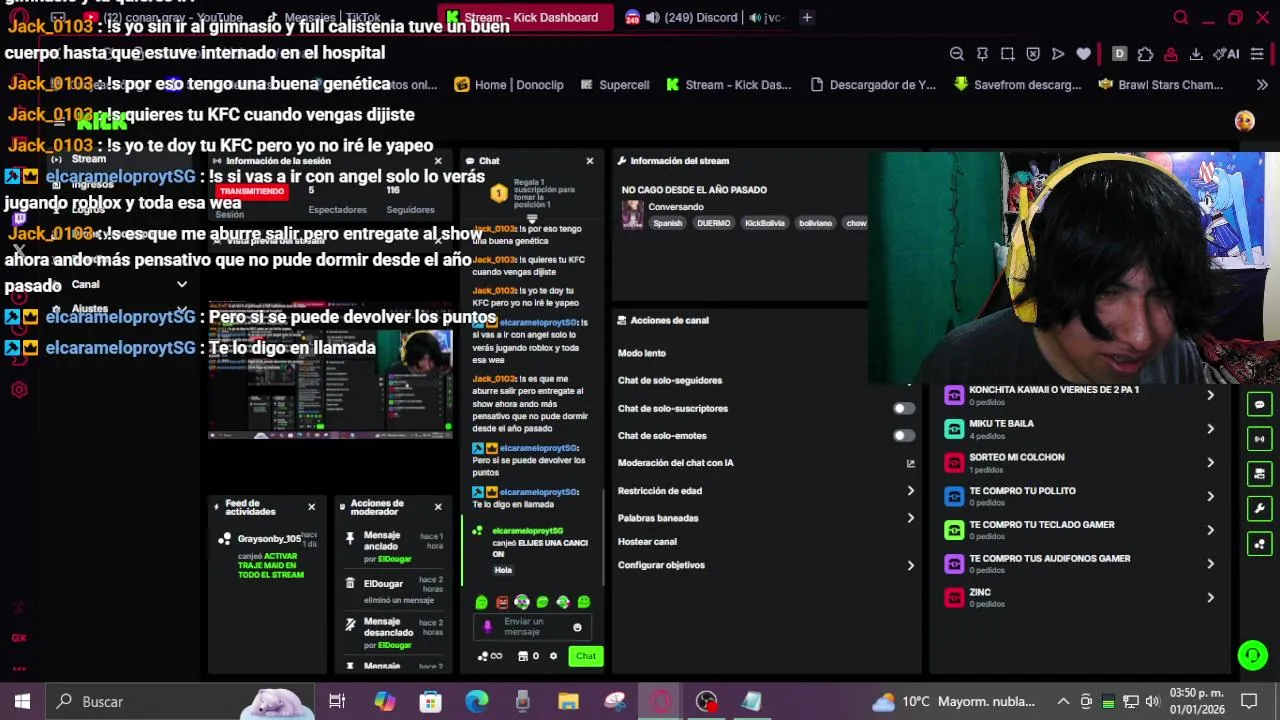Expand Configurar objetivos option
The width and height of the screenshot is (1280, 720).
(x=910, y=565)
